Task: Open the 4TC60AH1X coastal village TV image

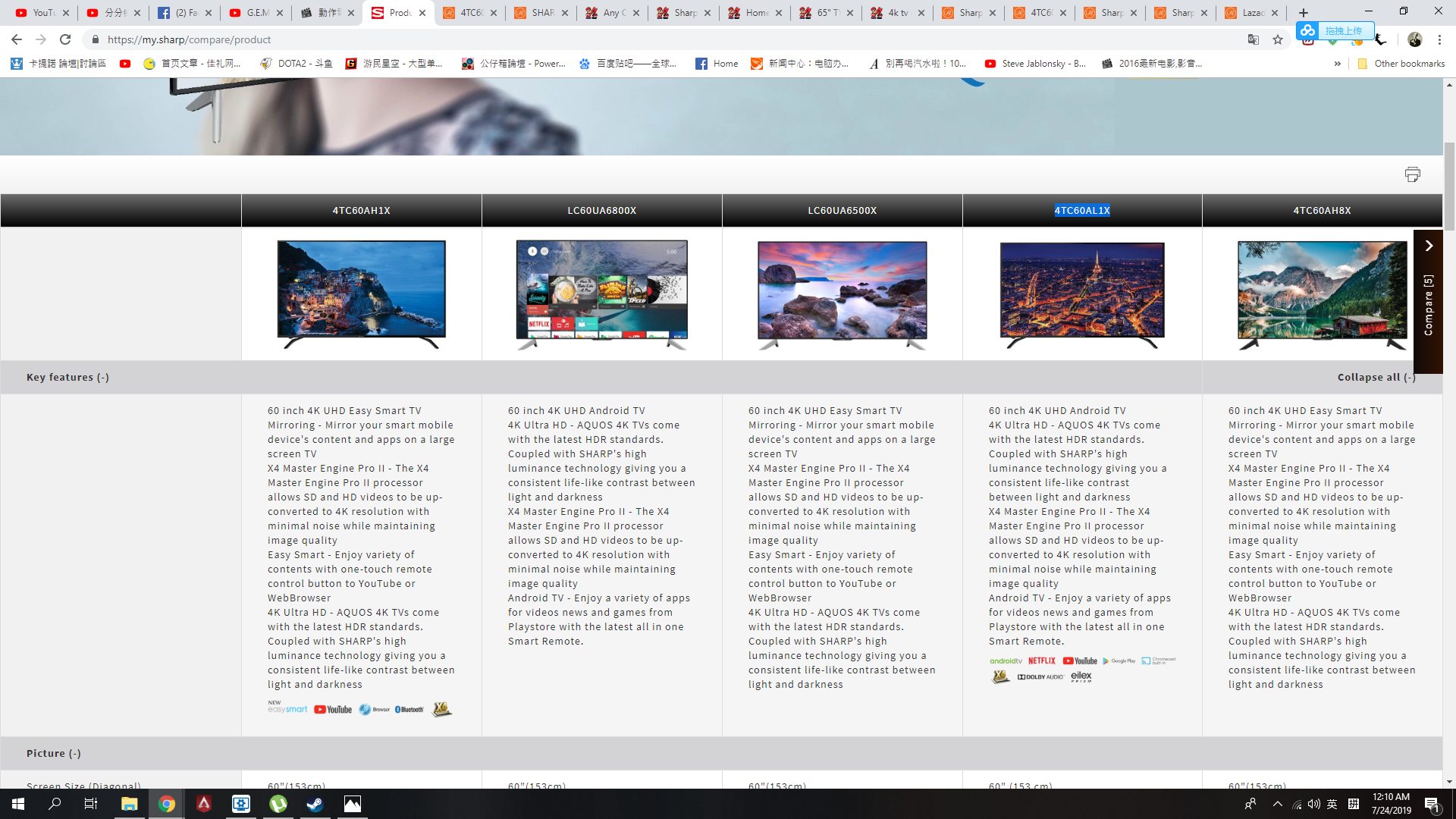Action: [362, 294]
